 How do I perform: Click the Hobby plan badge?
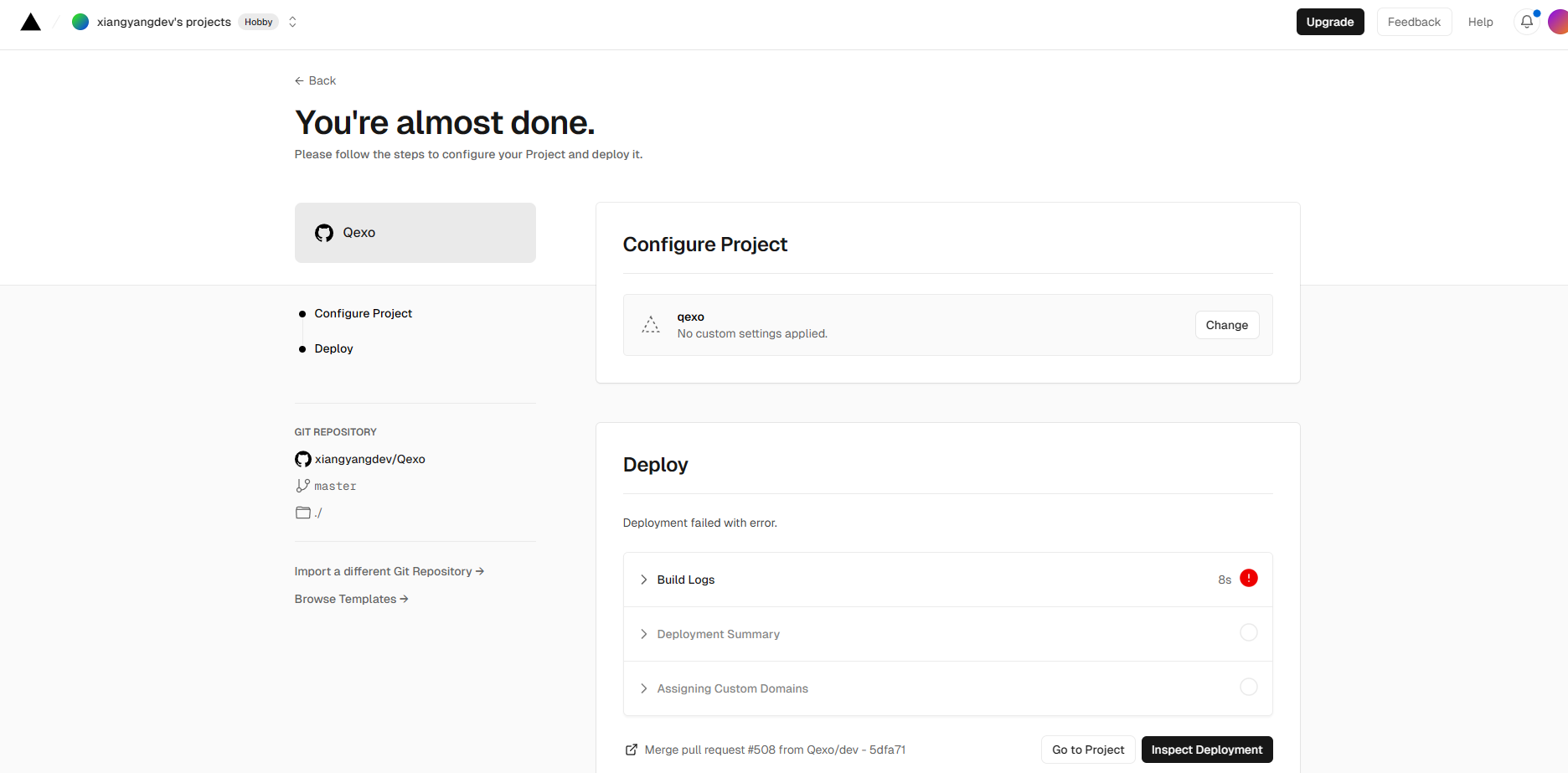tap(258, 22)
